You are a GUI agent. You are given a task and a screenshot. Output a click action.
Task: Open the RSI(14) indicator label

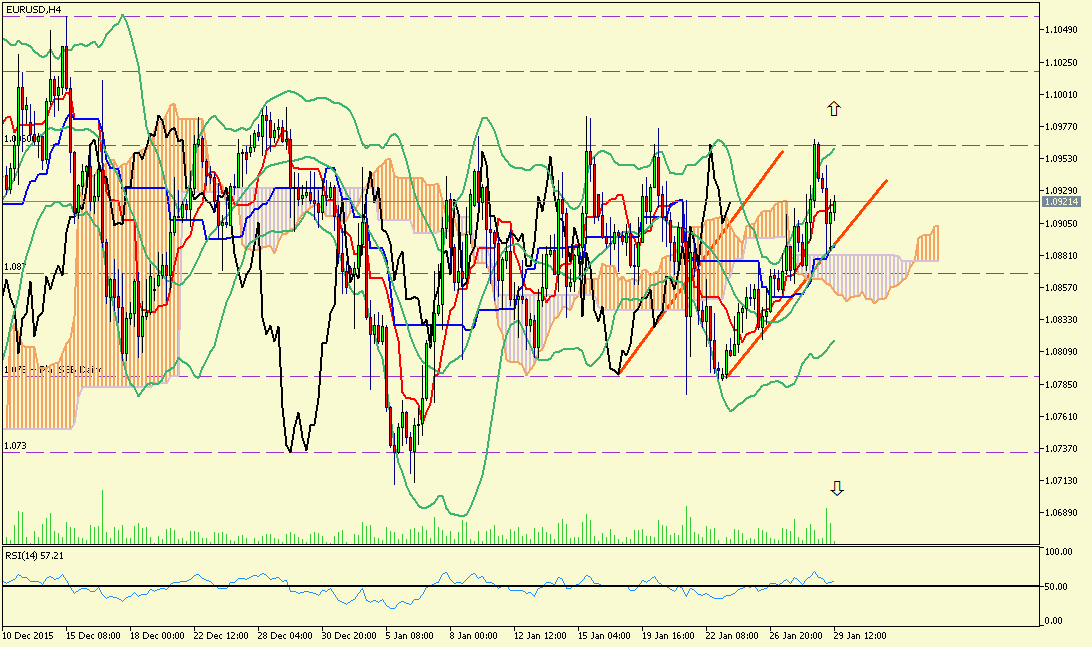(36, 555)
